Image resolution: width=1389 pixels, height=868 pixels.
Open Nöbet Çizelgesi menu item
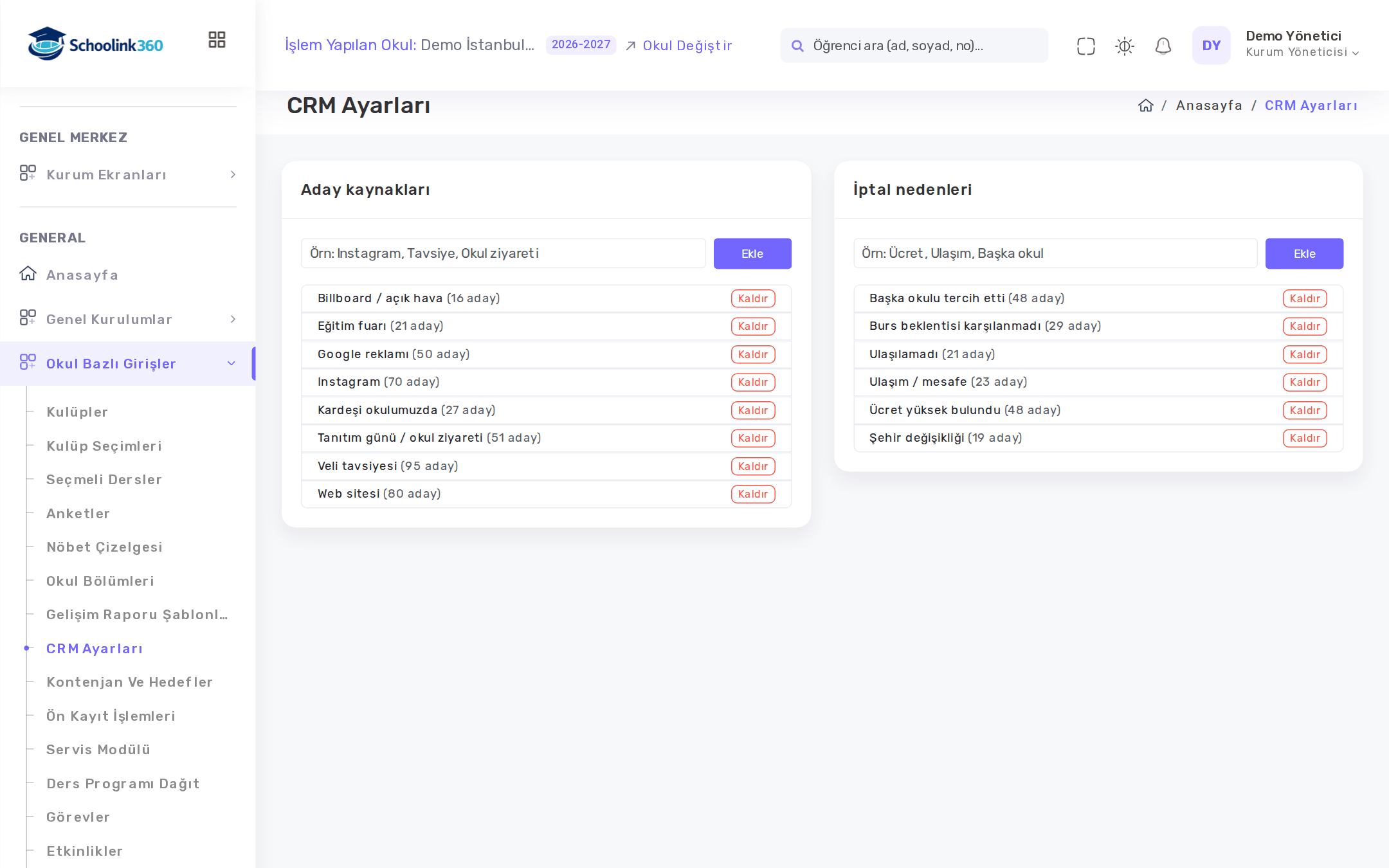coord(104,547)
